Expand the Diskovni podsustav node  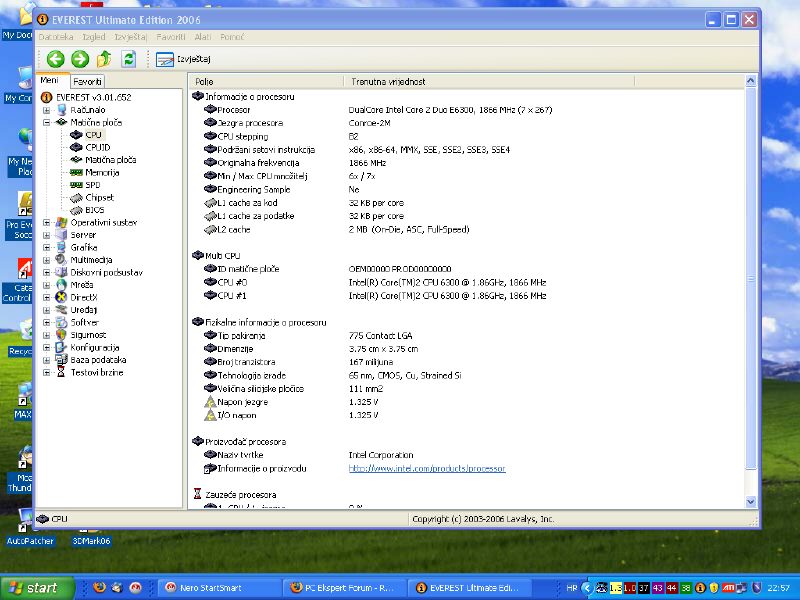click(46, 272)
